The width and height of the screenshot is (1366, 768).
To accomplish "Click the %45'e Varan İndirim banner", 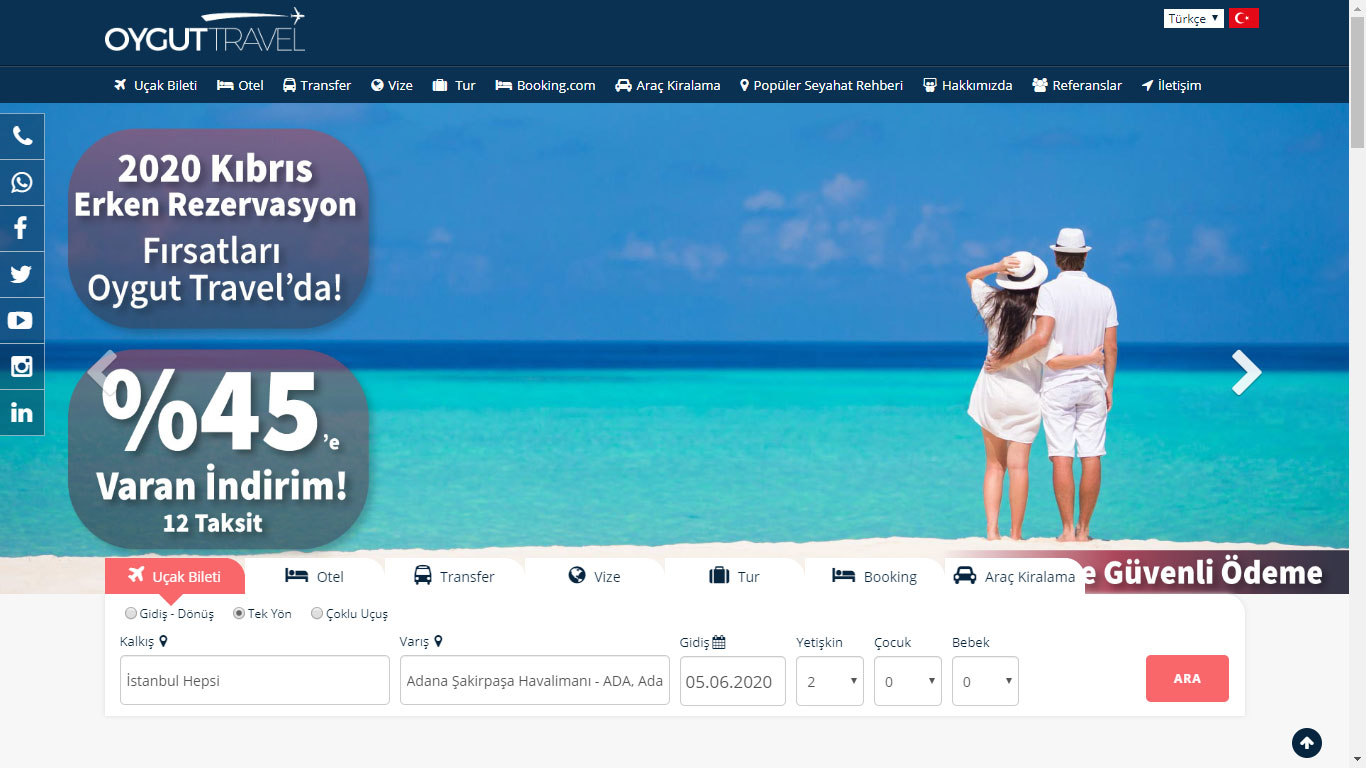I will pyautogui.click(x=218, y=449).
